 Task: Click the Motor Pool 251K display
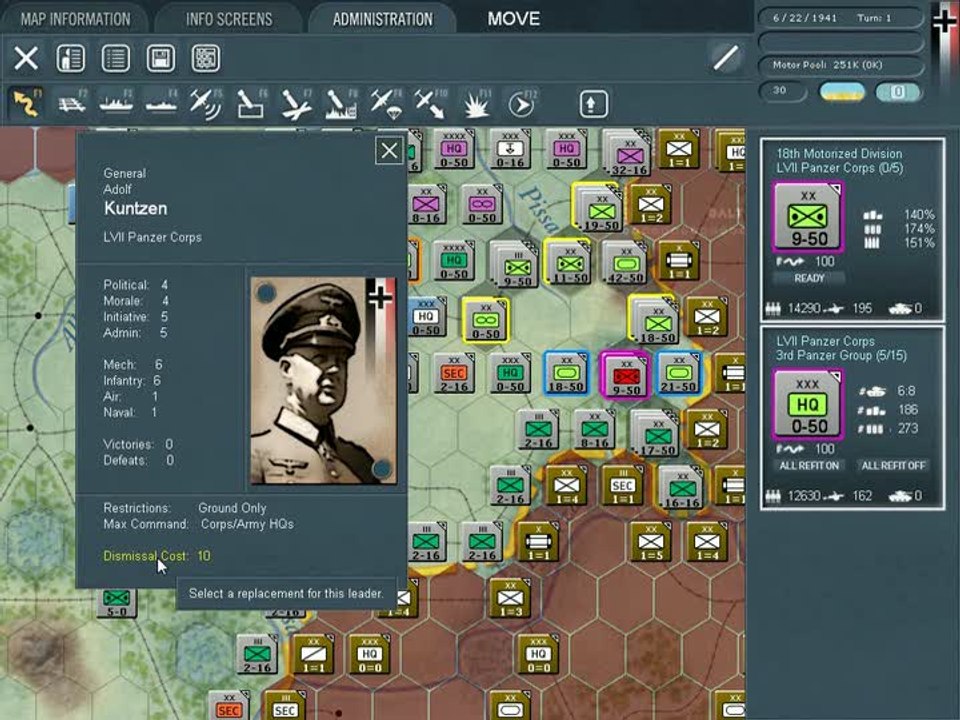tap(840, 65)
